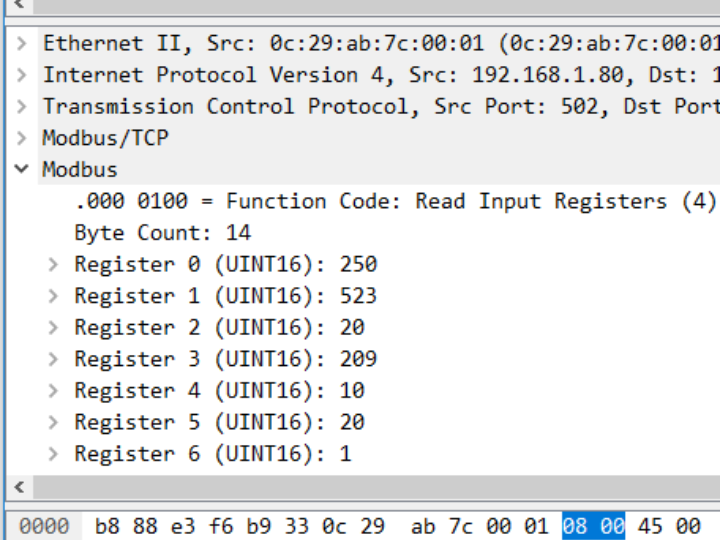
Task: Expand the Modbus/TCP section
Action: point(21,138)
